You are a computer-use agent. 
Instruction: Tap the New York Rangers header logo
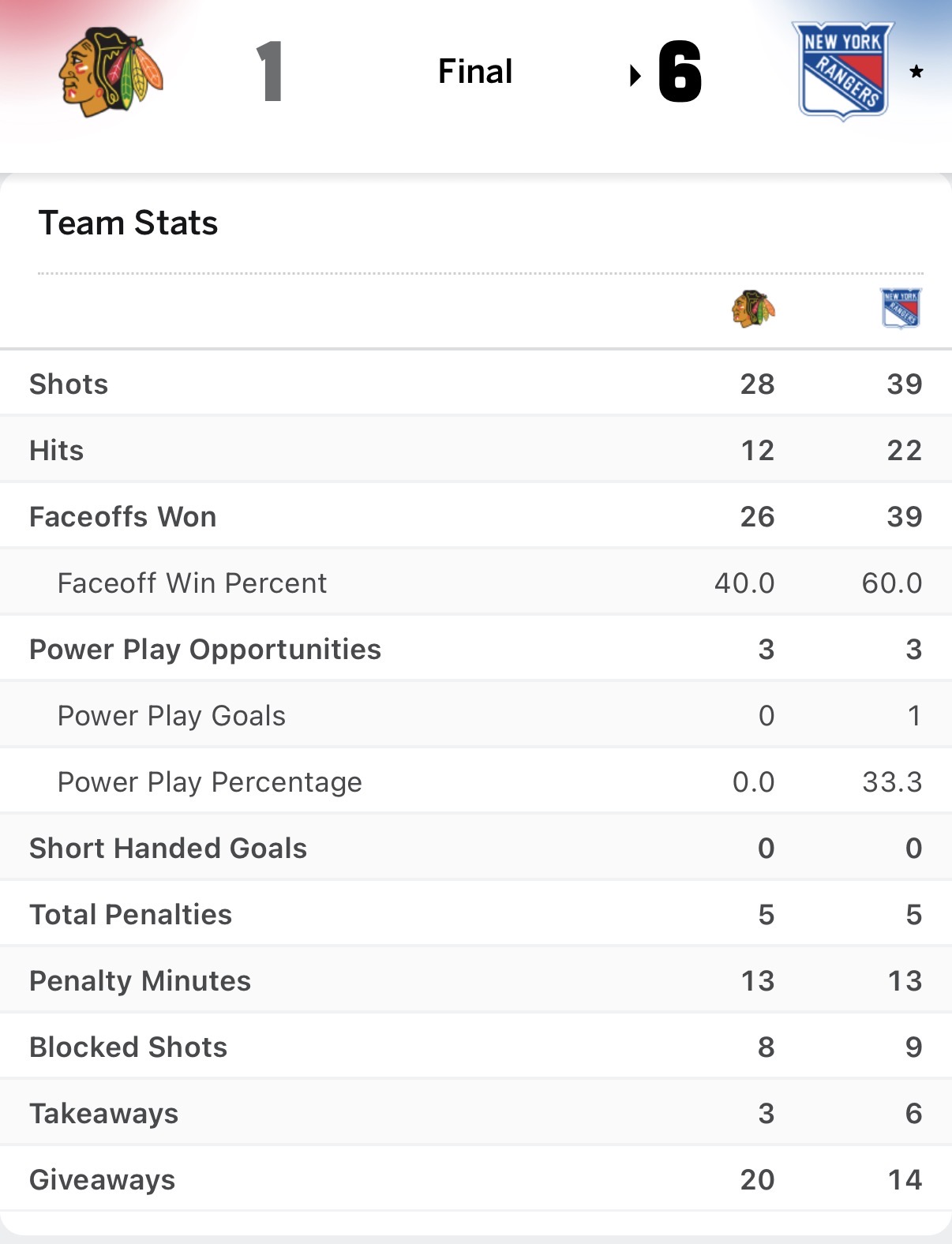[x=843, y=71]
